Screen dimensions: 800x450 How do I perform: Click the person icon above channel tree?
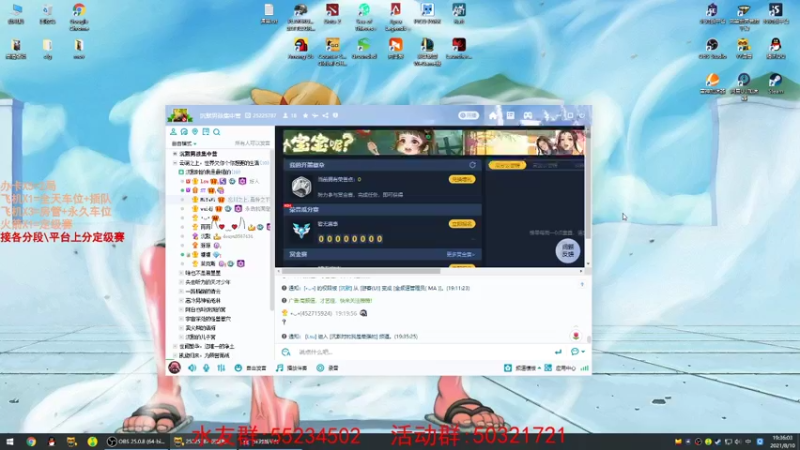173,132
